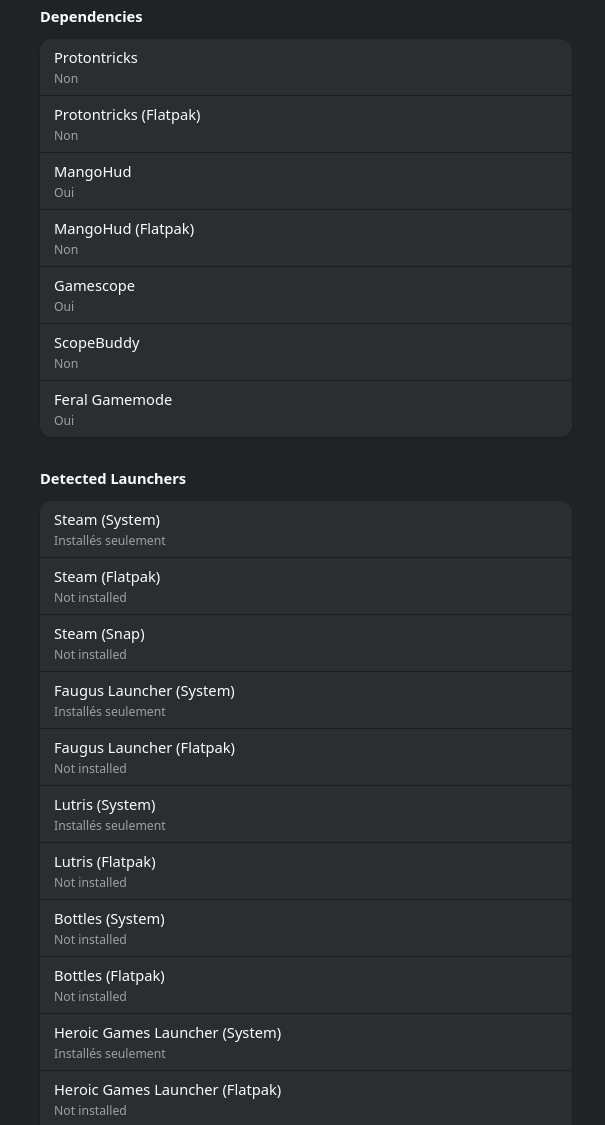Select the Protontricks dependency row

click(x=306, y=67)
